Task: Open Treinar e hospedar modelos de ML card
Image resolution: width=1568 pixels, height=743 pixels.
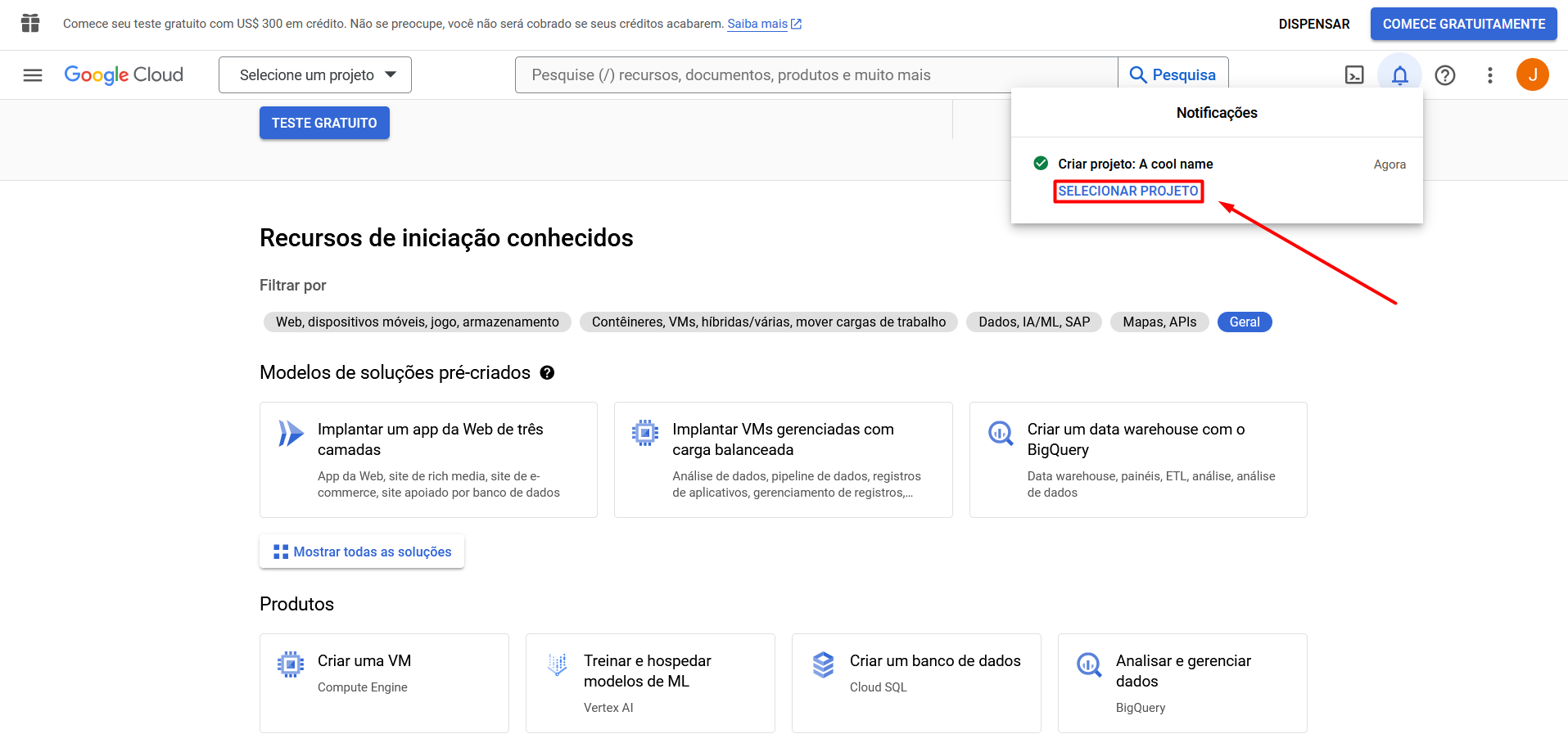Action: (650, 683)
